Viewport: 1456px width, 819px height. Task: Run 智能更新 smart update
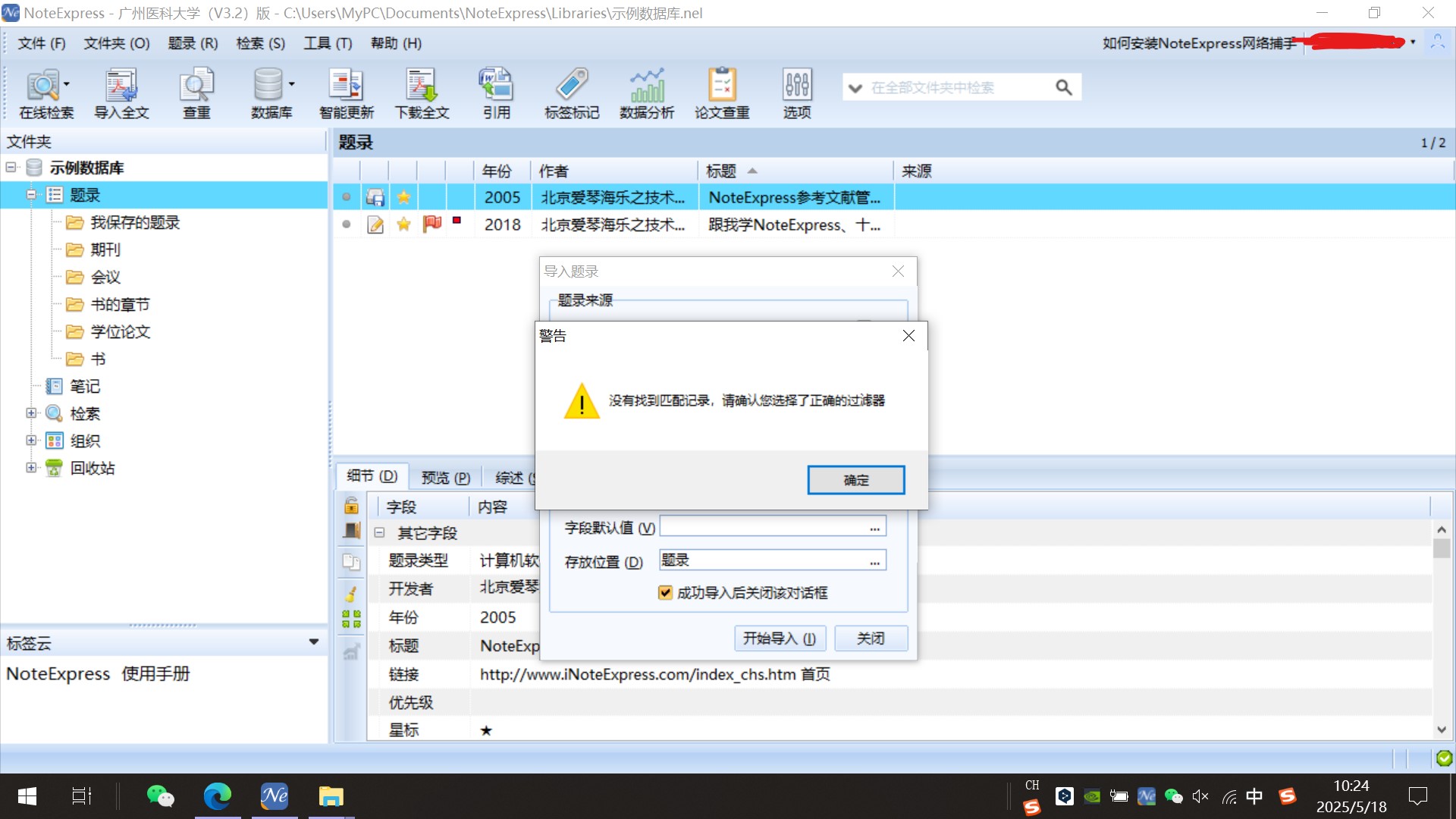click(346, 93)
